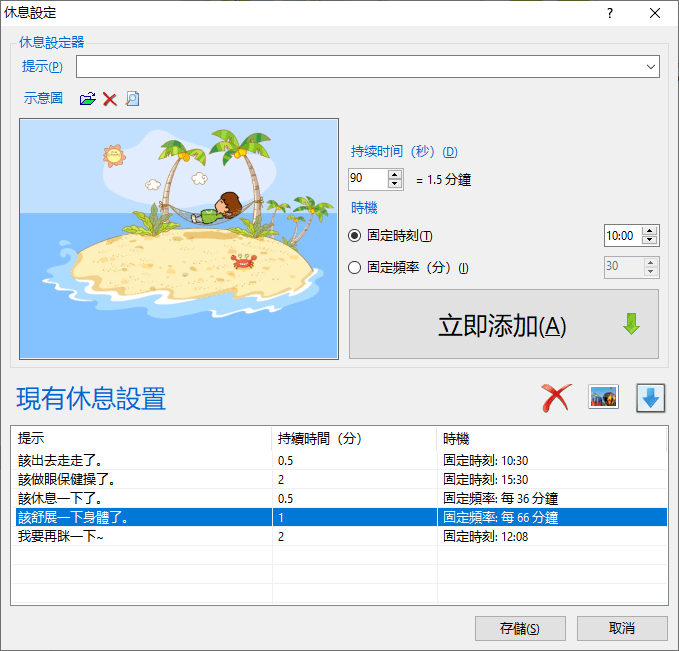Delete selected break with large red X
The width and height of the screenshot is (679, 651).
556,398
